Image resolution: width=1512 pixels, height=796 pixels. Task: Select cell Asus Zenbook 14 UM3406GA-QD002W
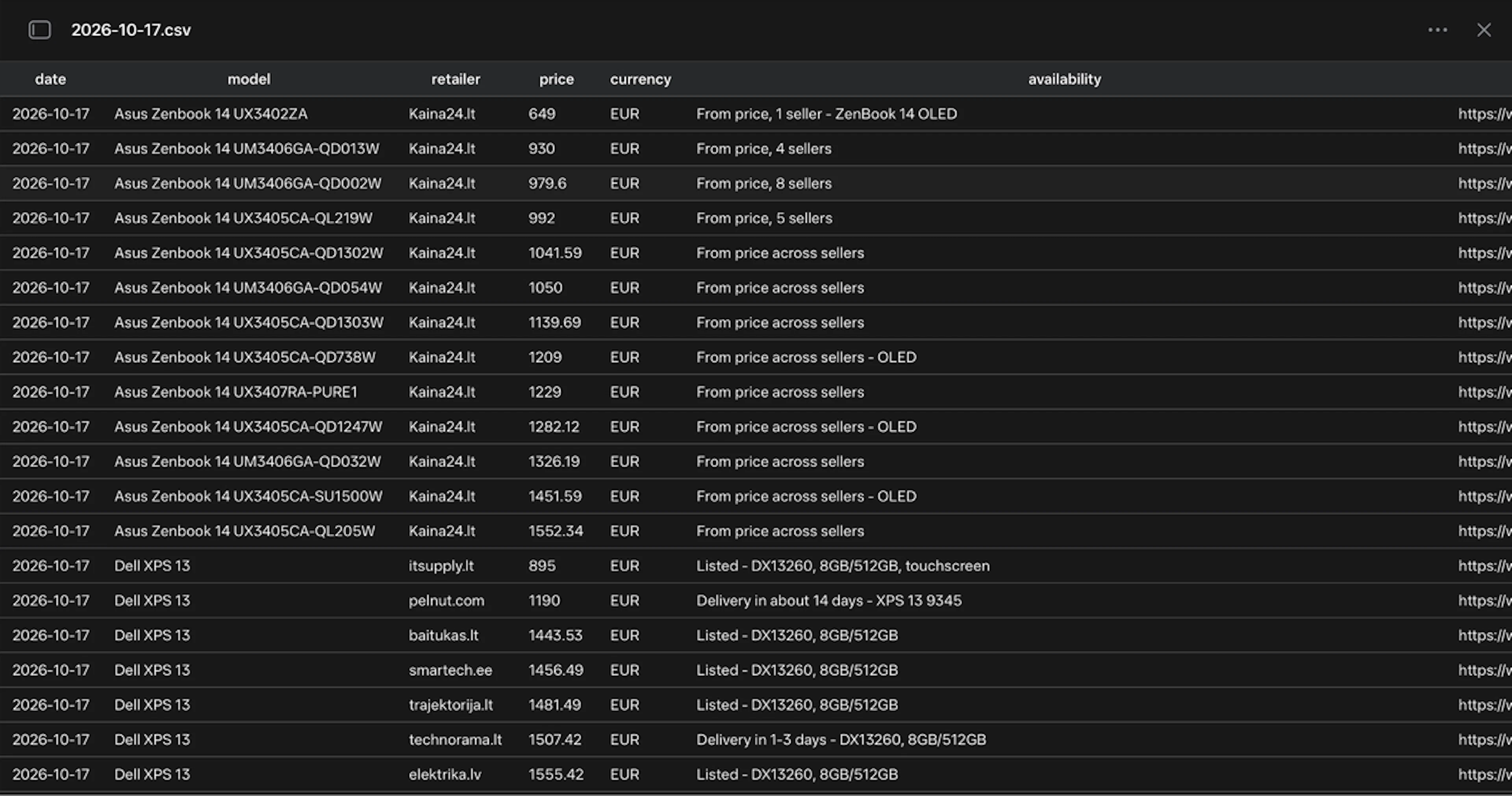coord(248,183)
